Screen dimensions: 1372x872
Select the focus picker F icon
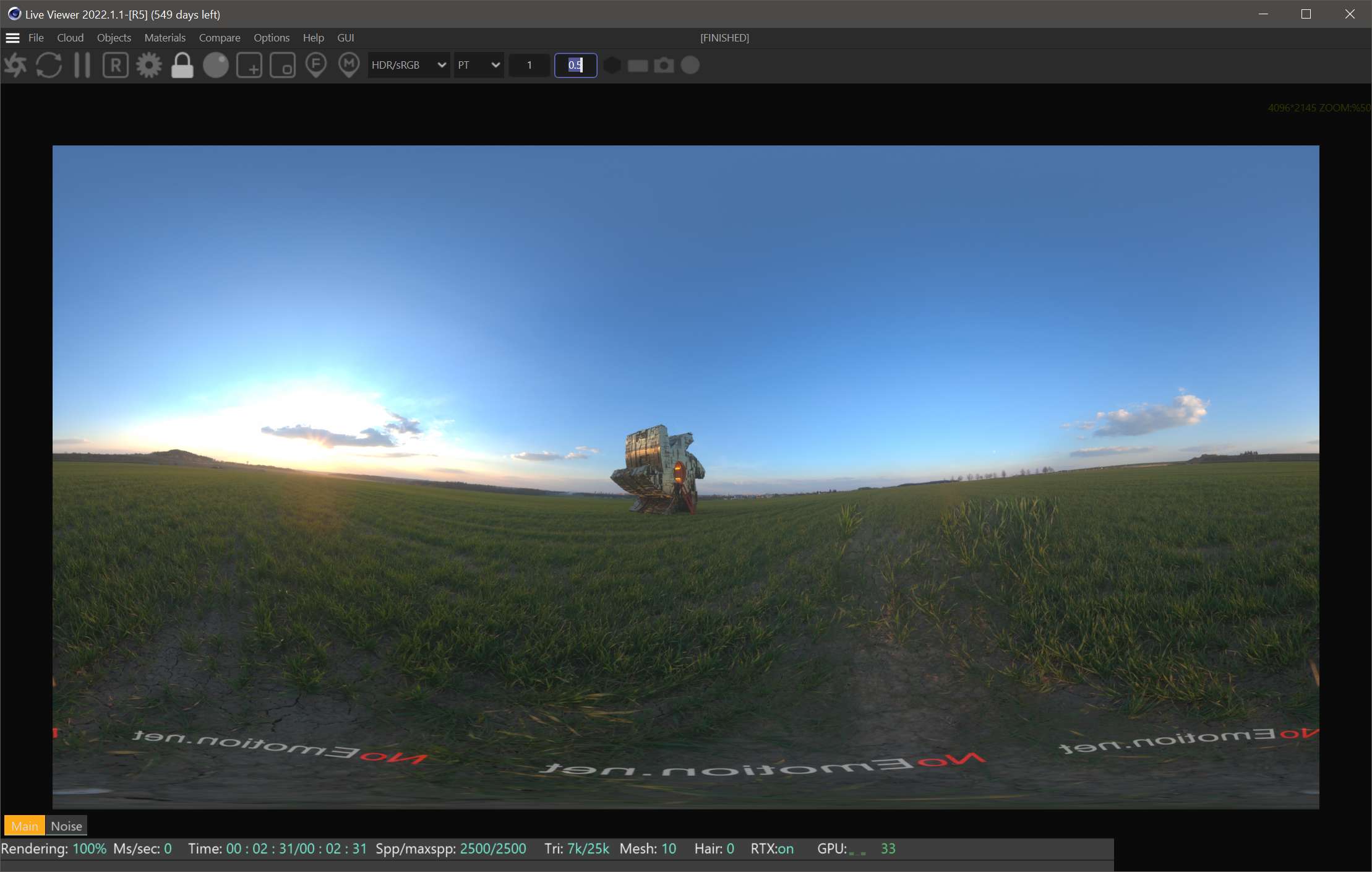[x=315, y=65]
